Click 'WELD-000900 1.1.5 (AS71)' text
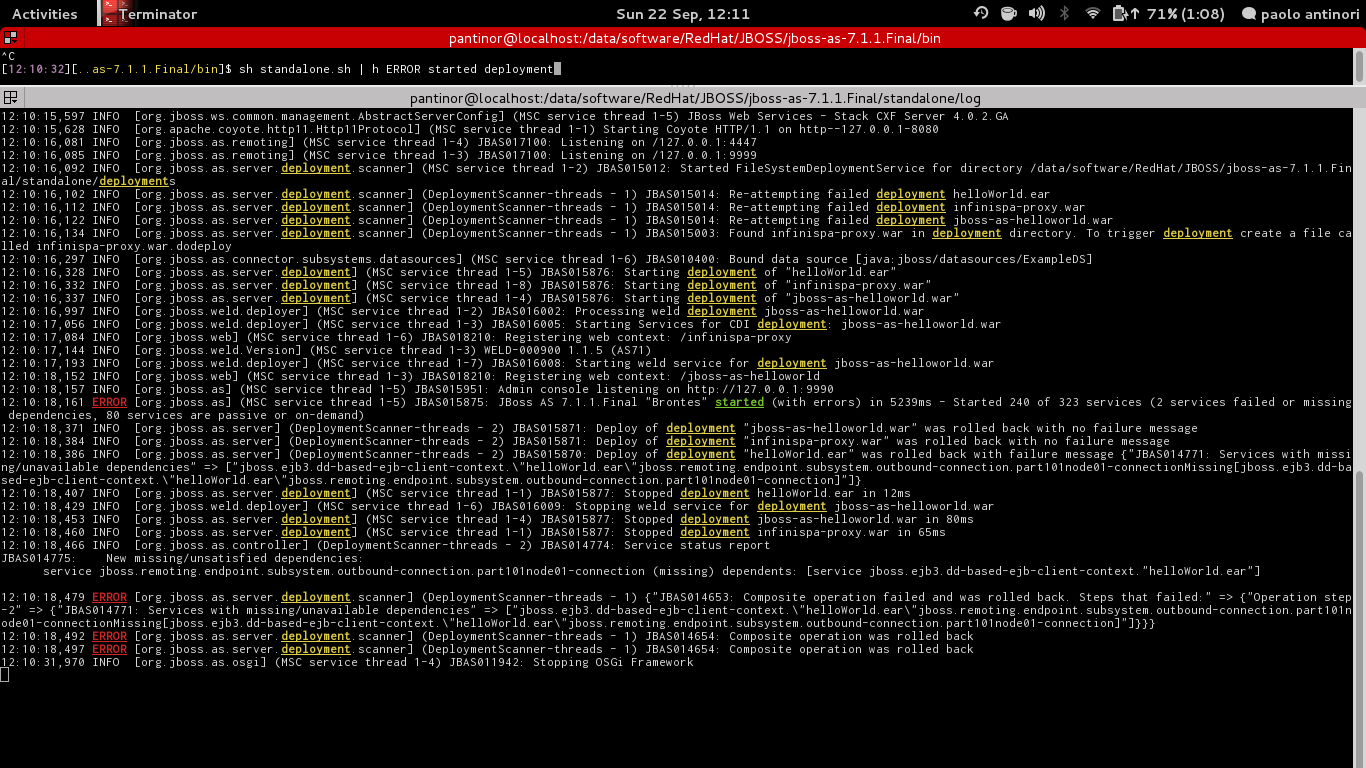The height and width of the screenshot is (768, 1366). point(566,350)
